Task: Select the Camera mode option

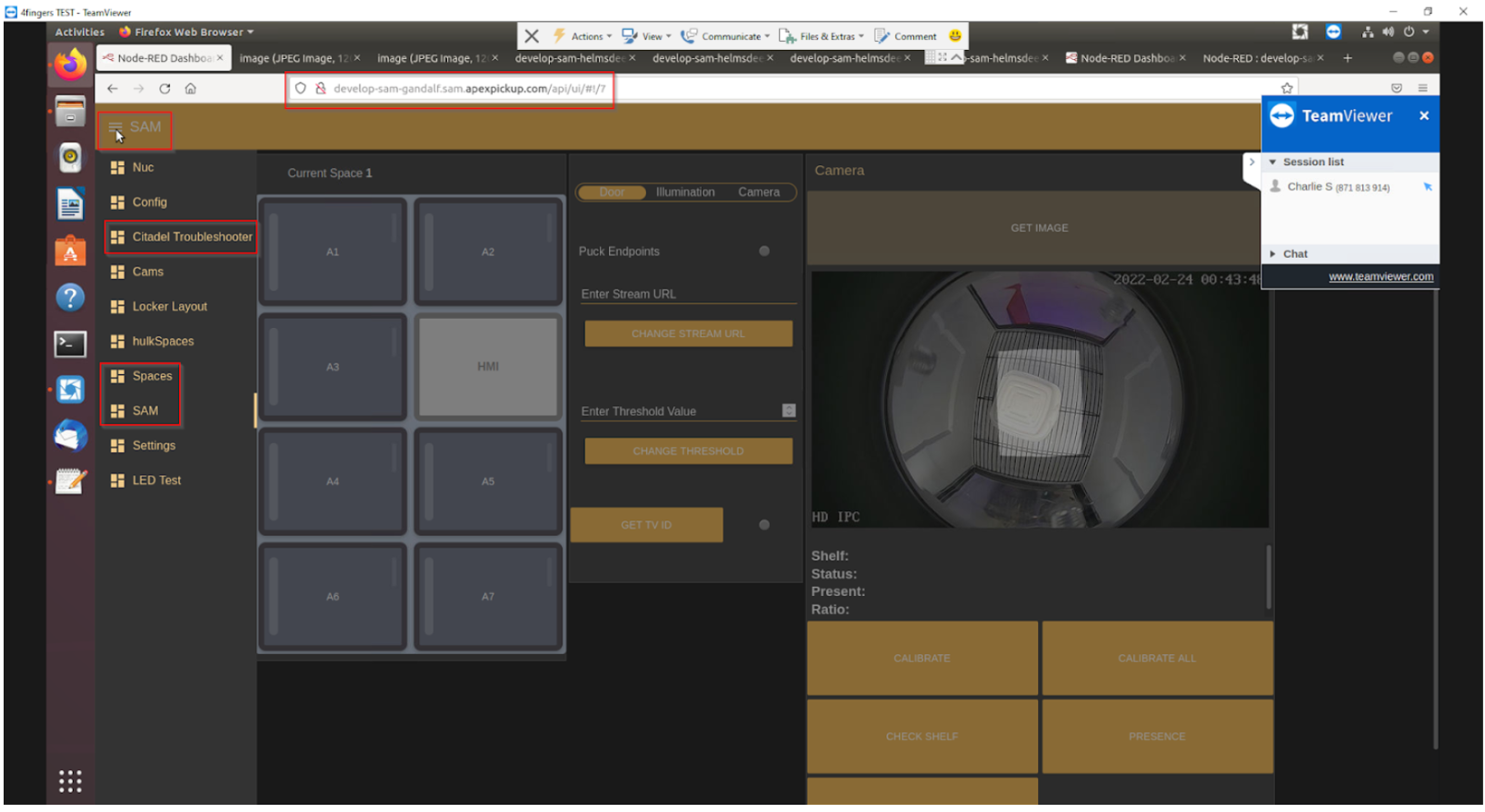Action: coord(759,193)
